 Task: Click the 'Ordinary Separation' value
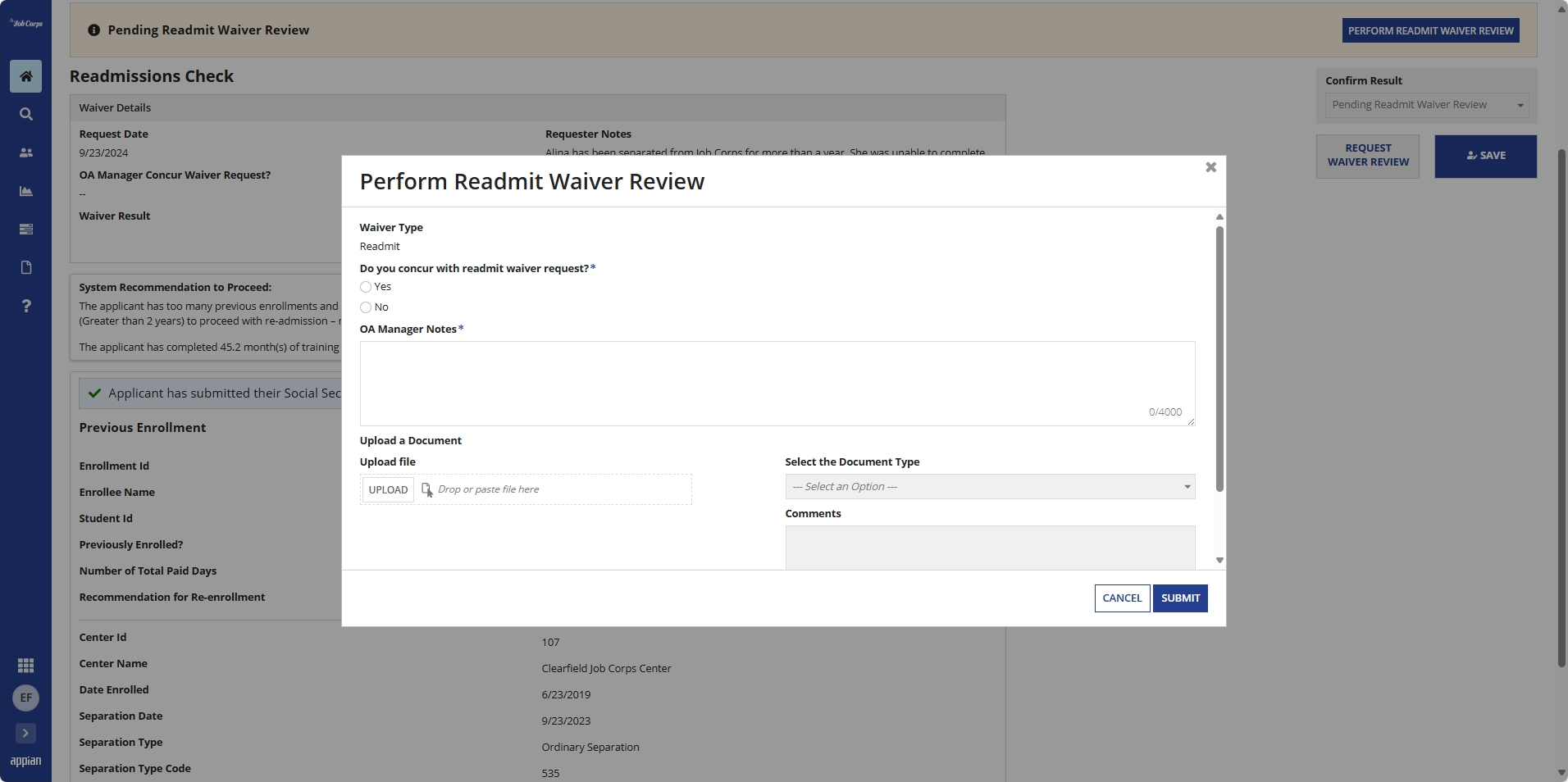(590, 747)
